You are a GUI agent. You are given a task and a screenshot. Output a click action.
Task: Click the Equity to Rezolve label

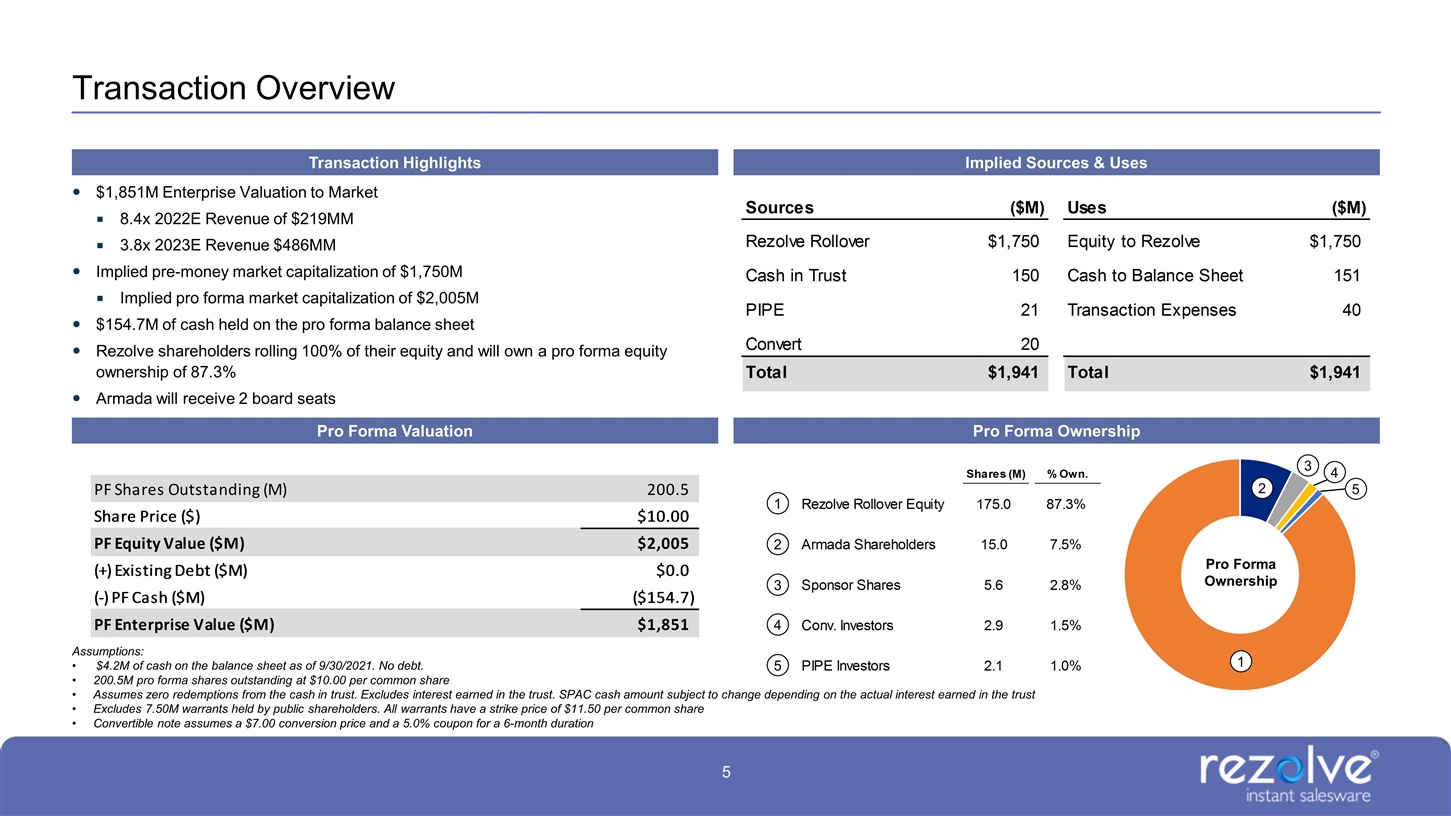pos(1134,241)
